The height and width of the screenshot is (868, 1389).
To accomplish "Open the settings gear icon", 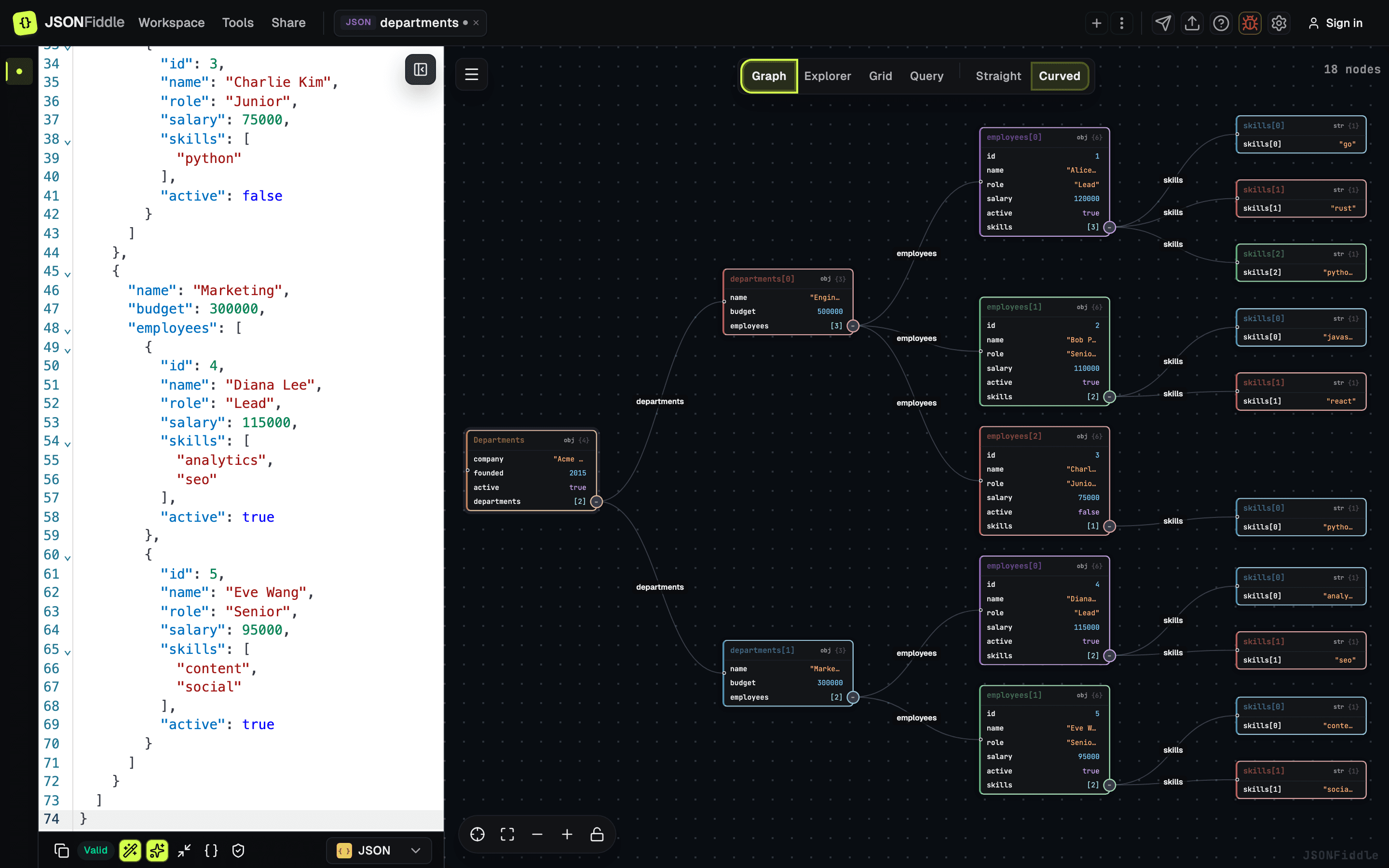I will (1279, 23).
